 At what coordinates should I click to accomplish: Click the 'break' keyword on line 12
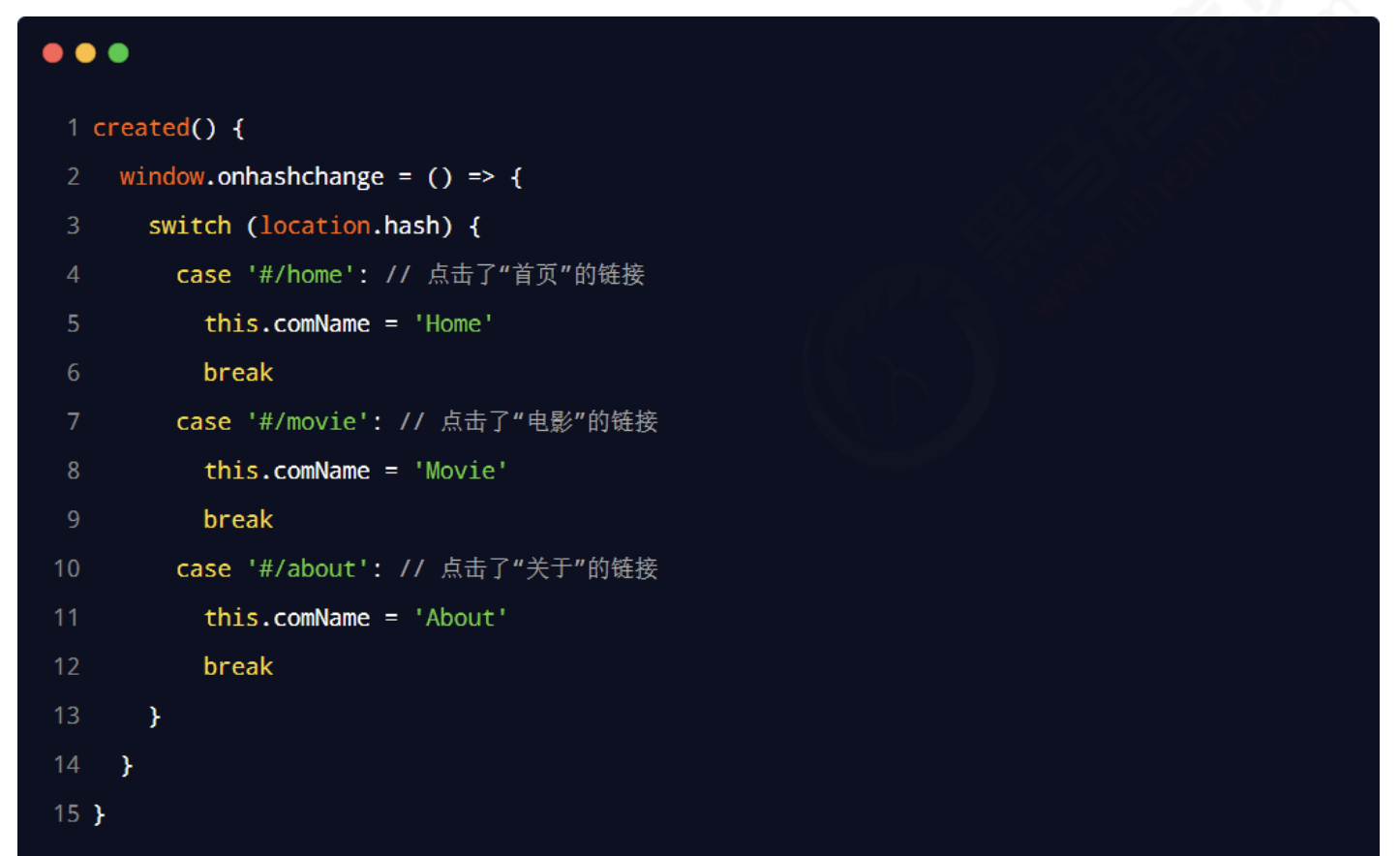[238, 666]
